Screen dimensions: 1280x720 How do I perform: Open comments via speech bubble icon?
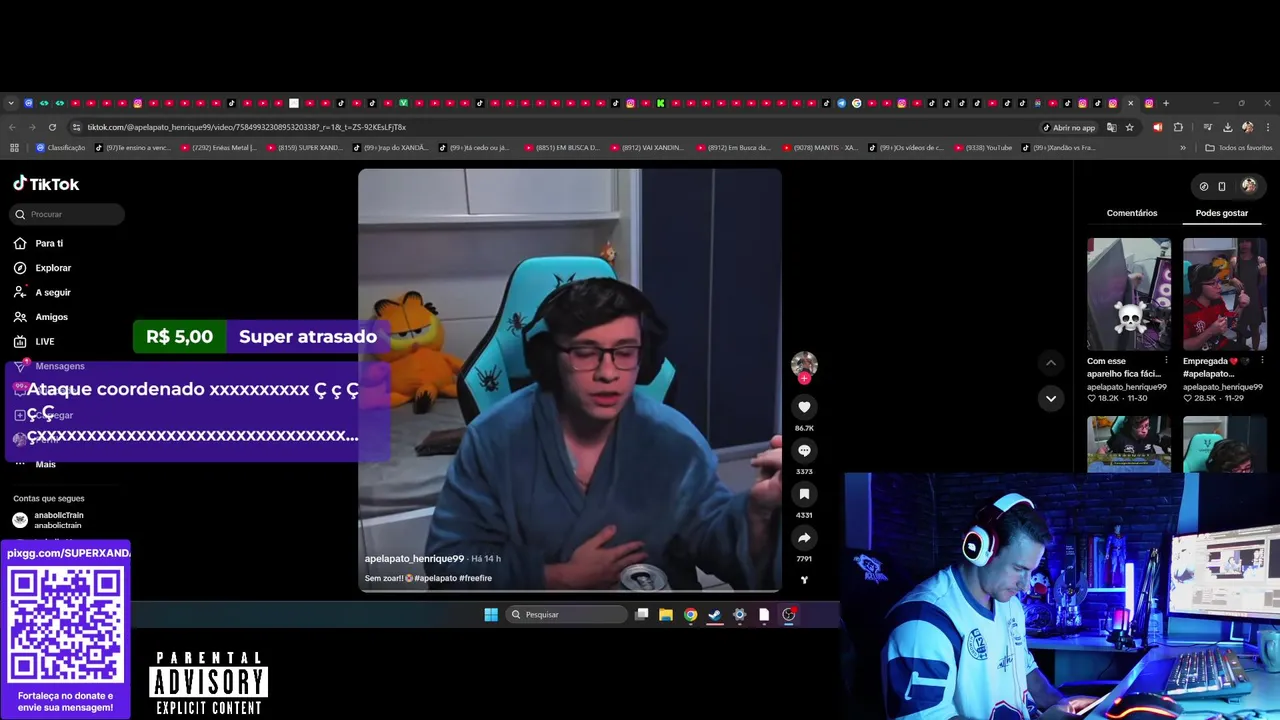tap(804, 451)
